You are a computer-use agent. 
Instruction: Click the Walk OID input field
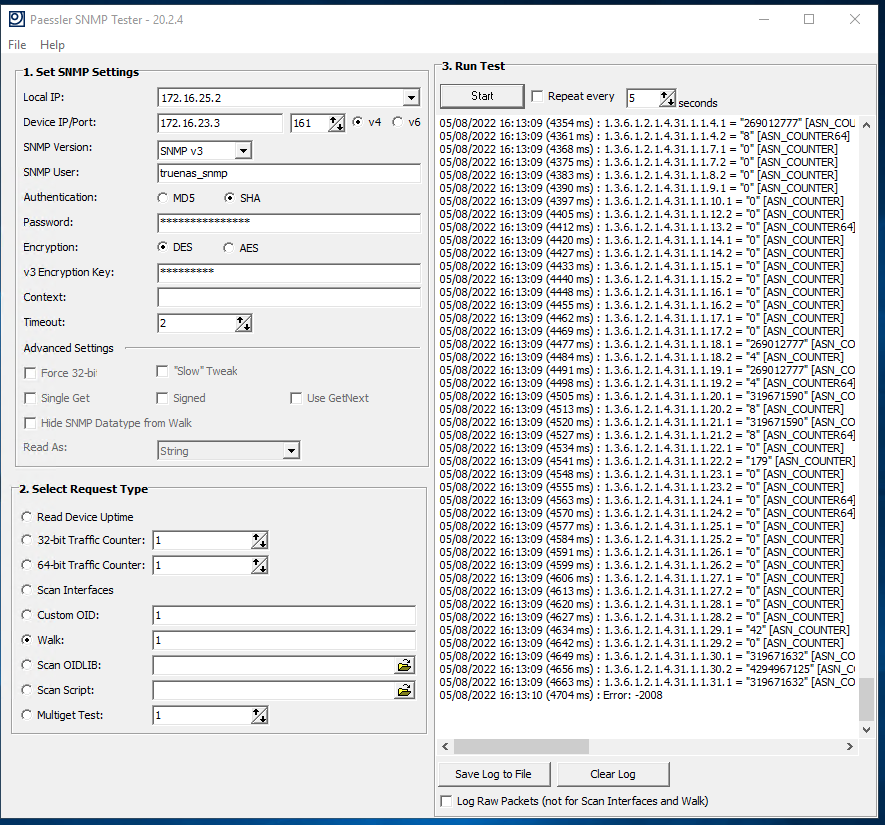point(284,640)
